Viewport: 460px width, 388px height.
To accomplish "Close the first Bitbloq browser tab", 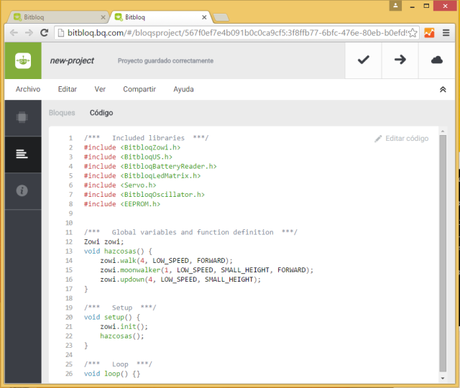I will coord(103,17).
